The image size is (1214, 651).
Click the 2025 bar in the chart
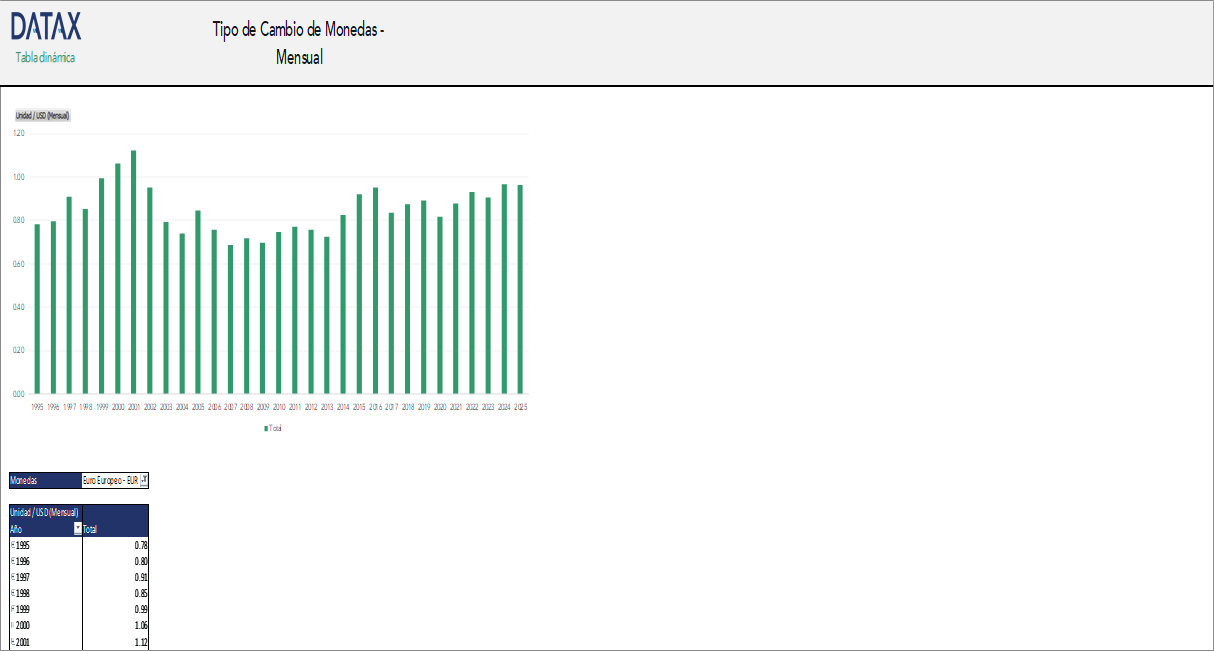pos(520,290)
